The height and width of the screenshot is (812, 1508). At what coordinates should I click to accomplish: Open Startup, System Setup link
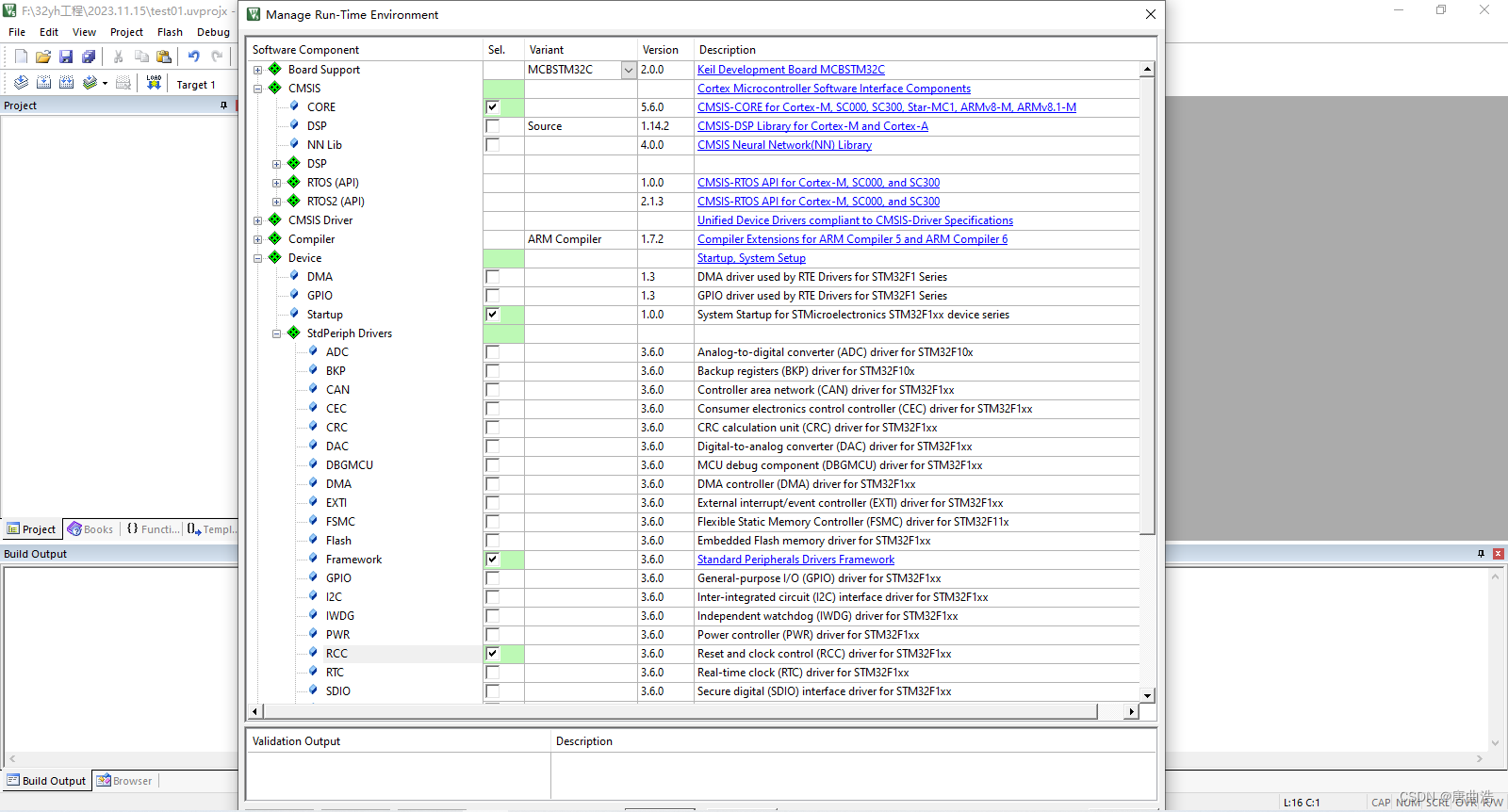(x=751, y=258)
